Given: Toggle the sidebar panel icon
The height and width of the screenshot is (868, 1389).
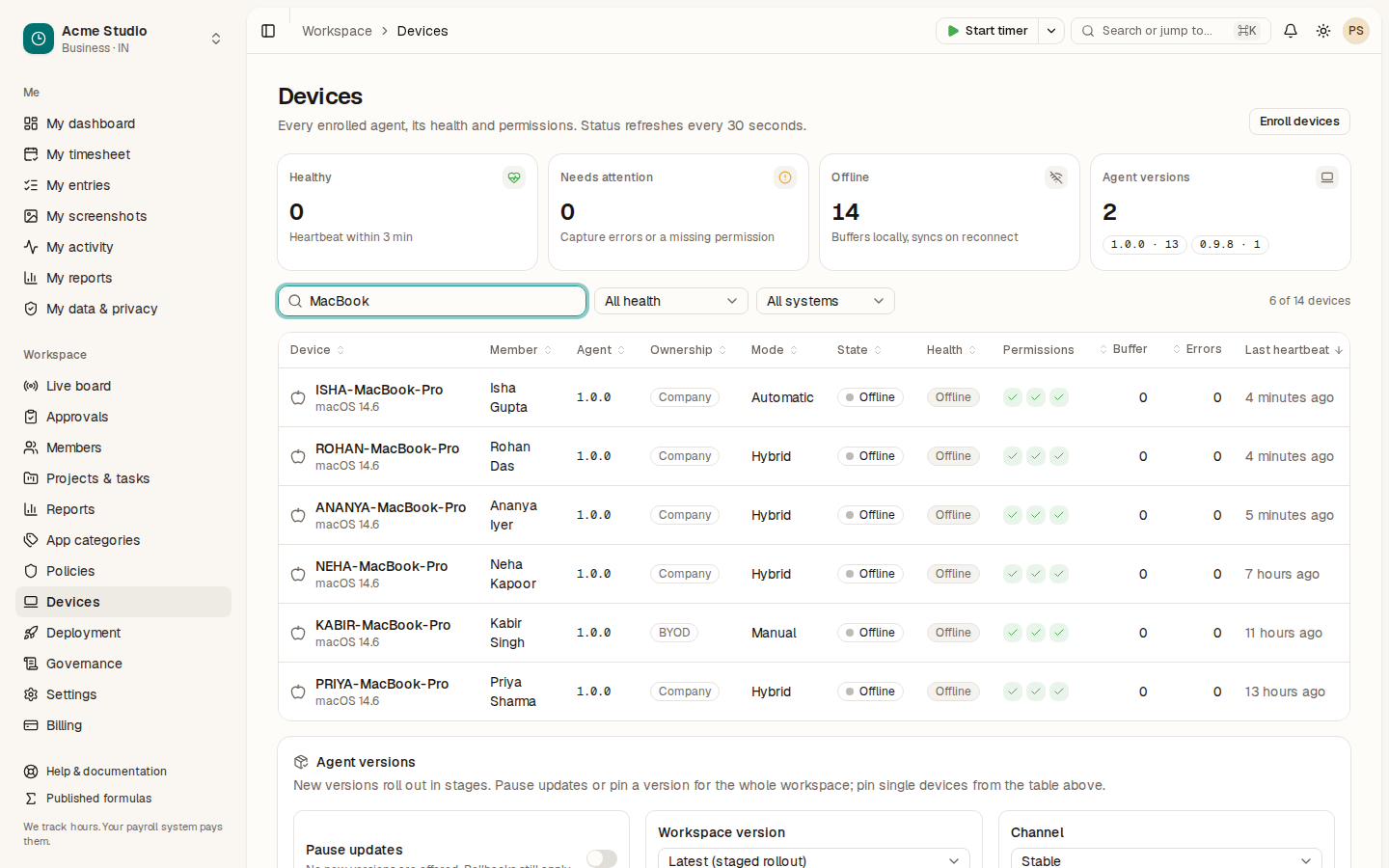Looking at the screenshot, I should point(268,31).
